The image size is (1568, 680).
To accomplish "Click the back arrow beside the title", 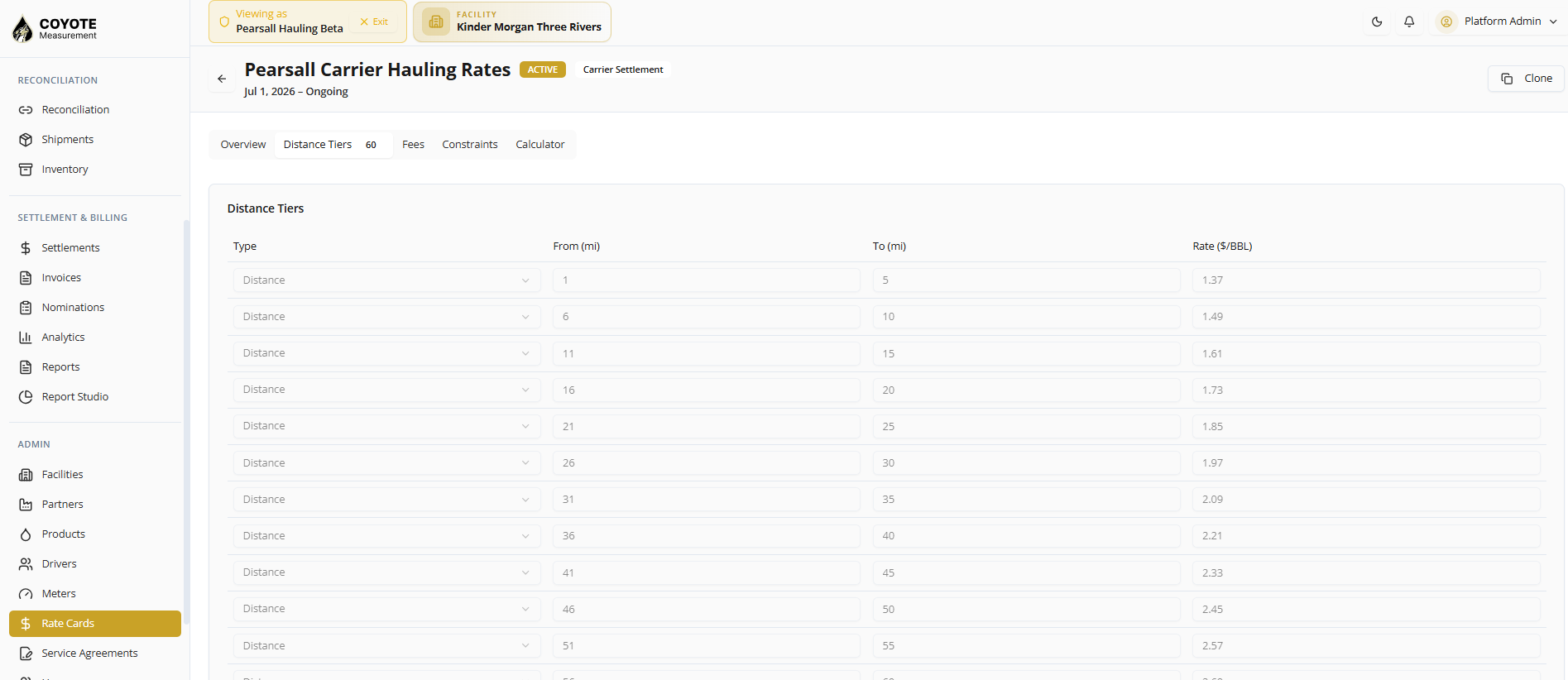I will click(222, 79).
